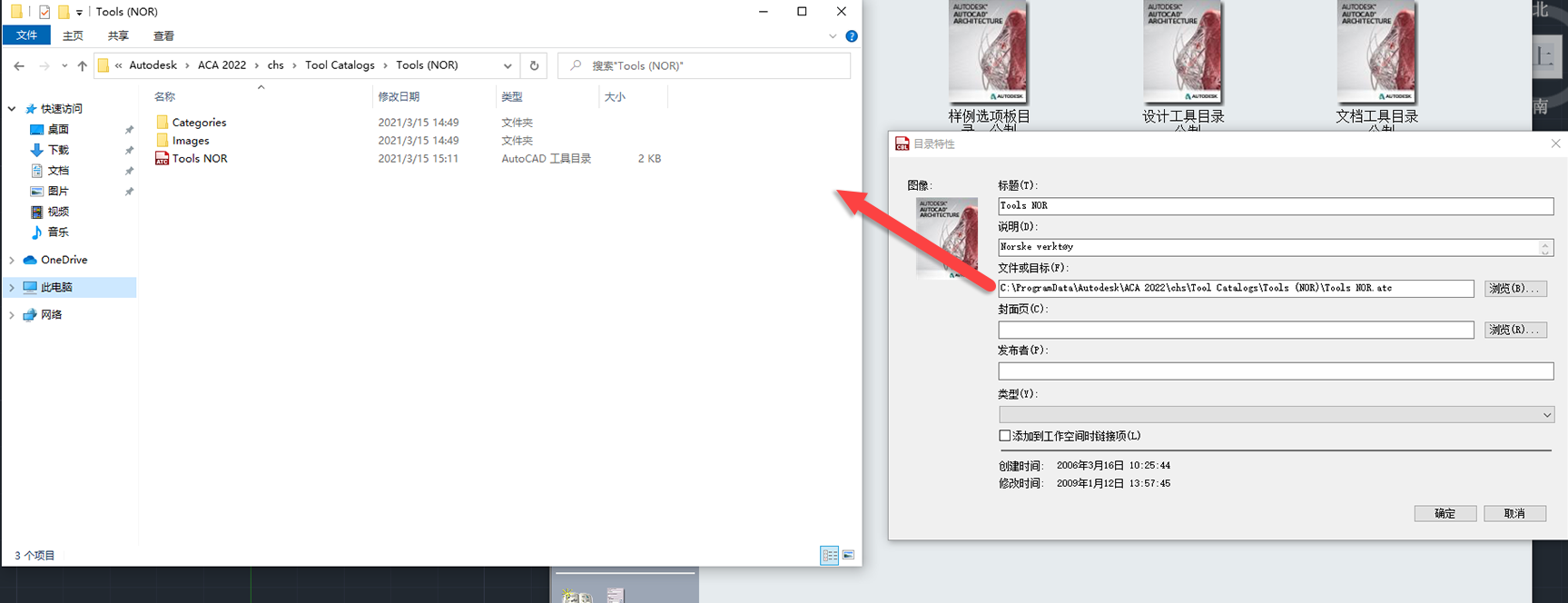1568x603 pixels.
Task: Open Pictures (图片) in Quick access
Action: coord(50,192)
